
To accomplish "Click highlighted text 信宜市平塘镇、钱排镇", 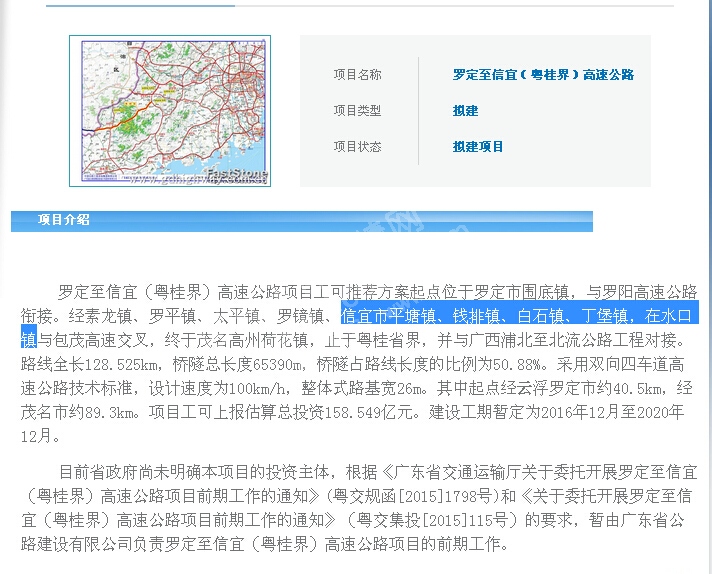I will click(421, 316).
